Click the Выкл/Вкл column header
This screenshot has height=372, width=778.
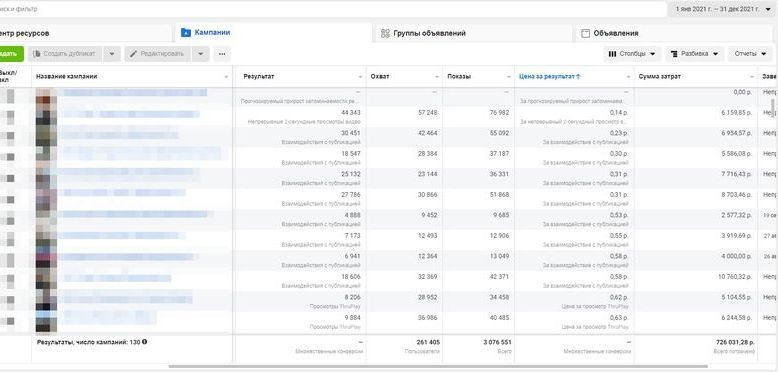click(9, 76)
